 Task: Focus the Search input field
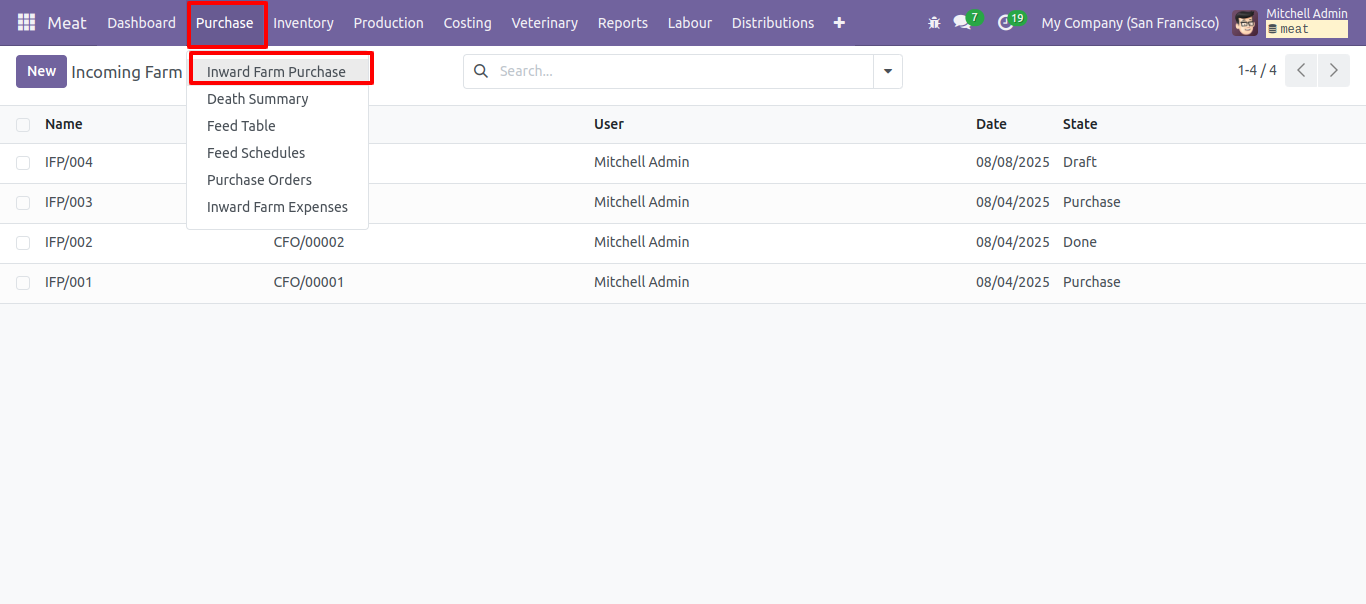pos(683,71)
